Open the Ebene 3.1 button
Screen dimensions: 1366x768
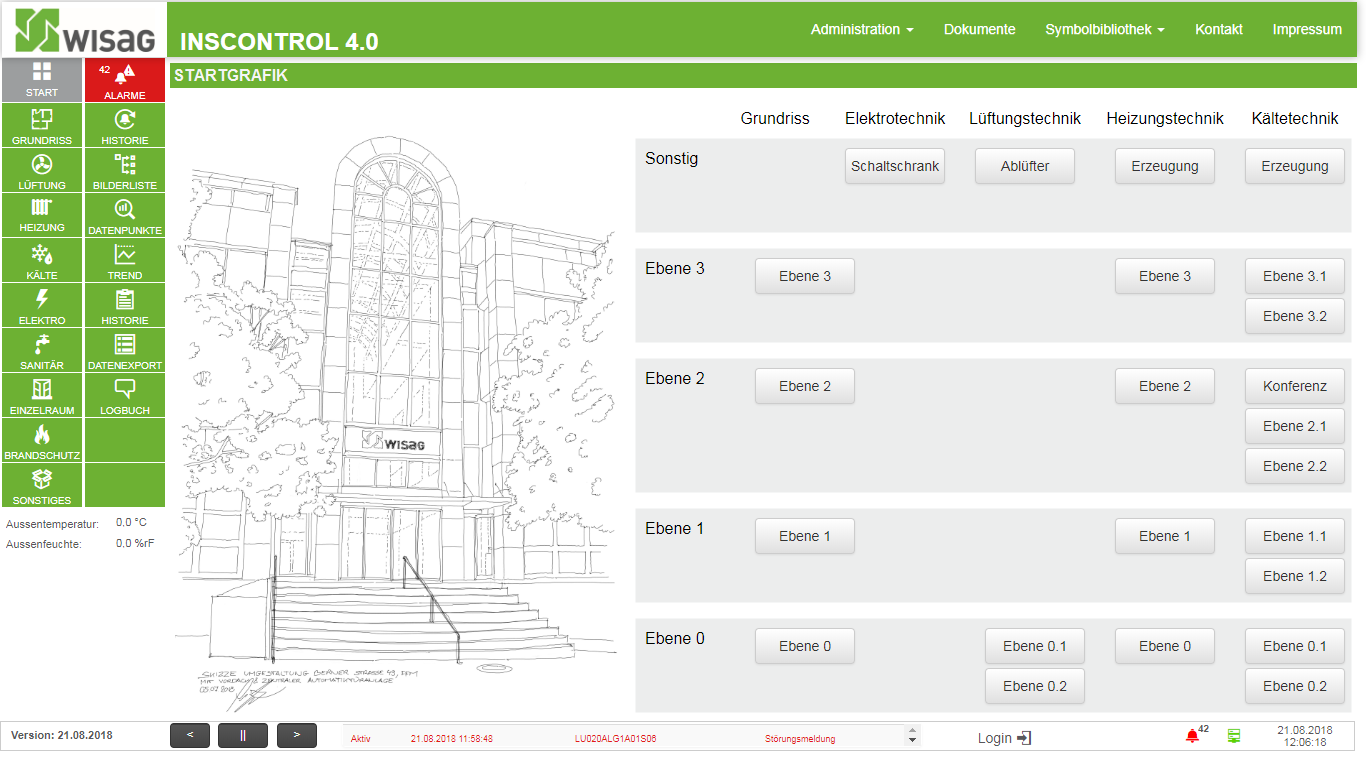1295,276
